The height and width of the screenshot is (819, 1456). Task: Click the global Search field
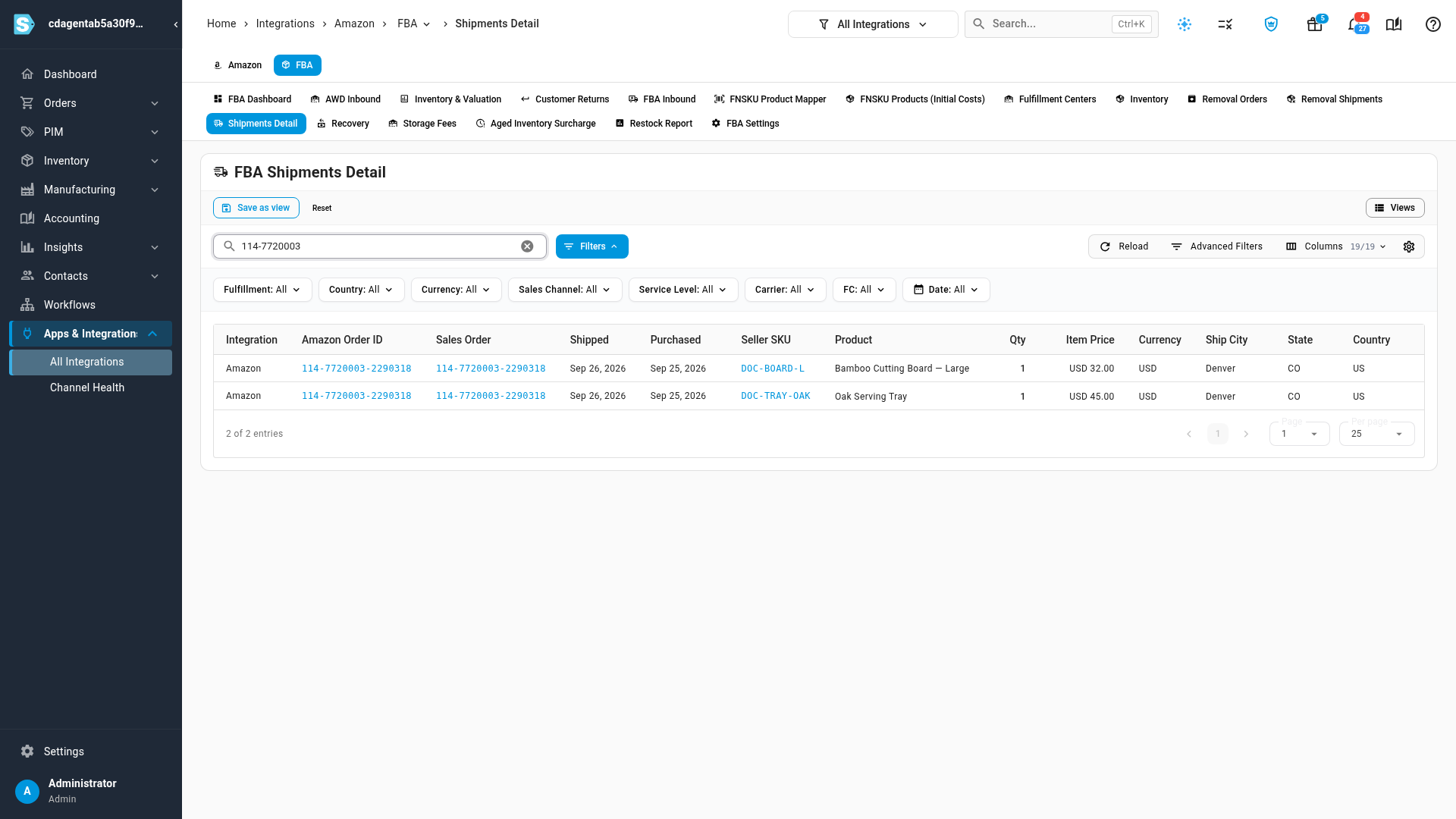(1061, 24)
